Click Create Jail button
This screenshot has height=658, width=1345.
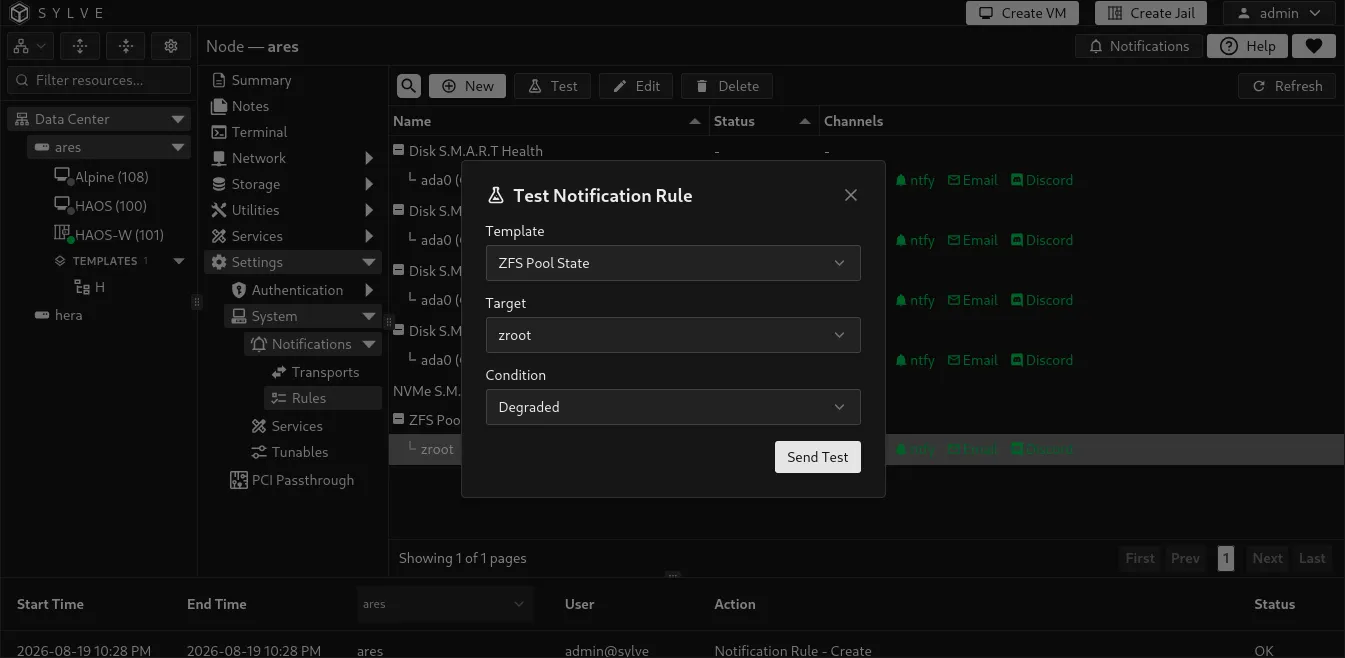point(1151,13)
